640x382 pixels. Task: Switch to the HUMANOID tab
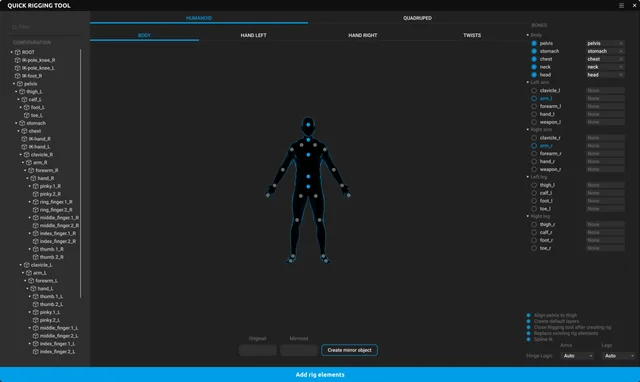(x=199, y=18)
